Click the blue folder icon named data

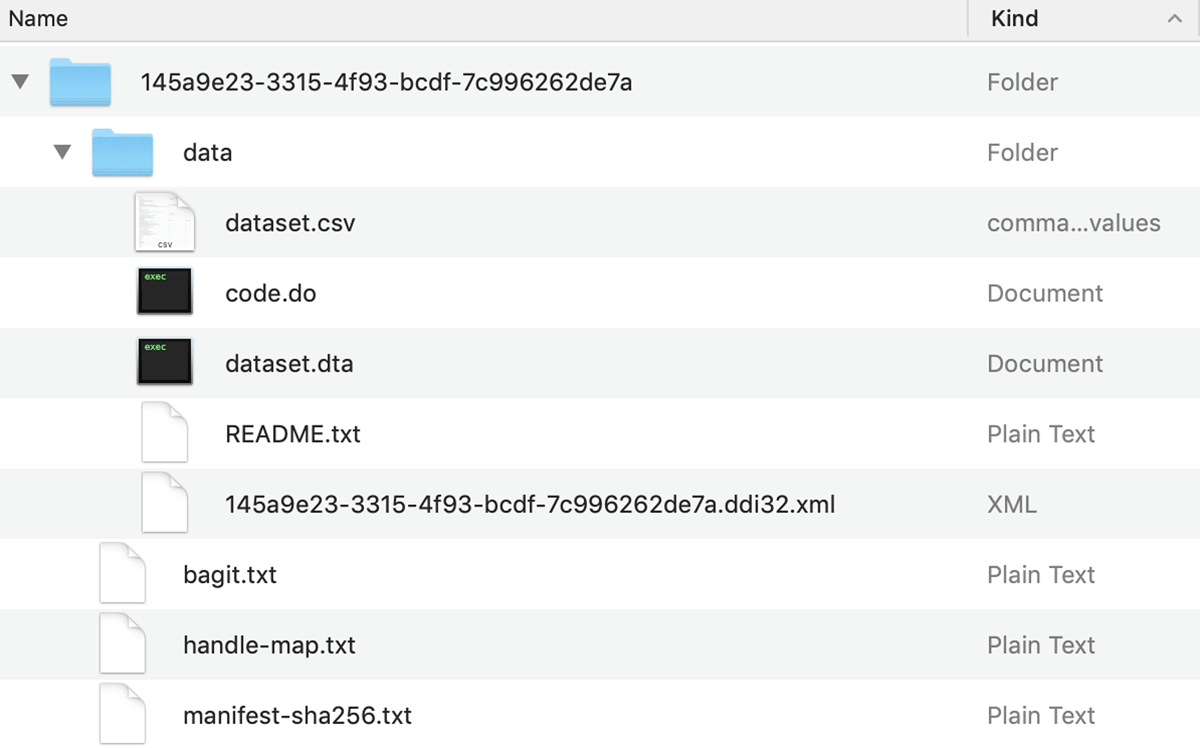(x=122, y=152)
